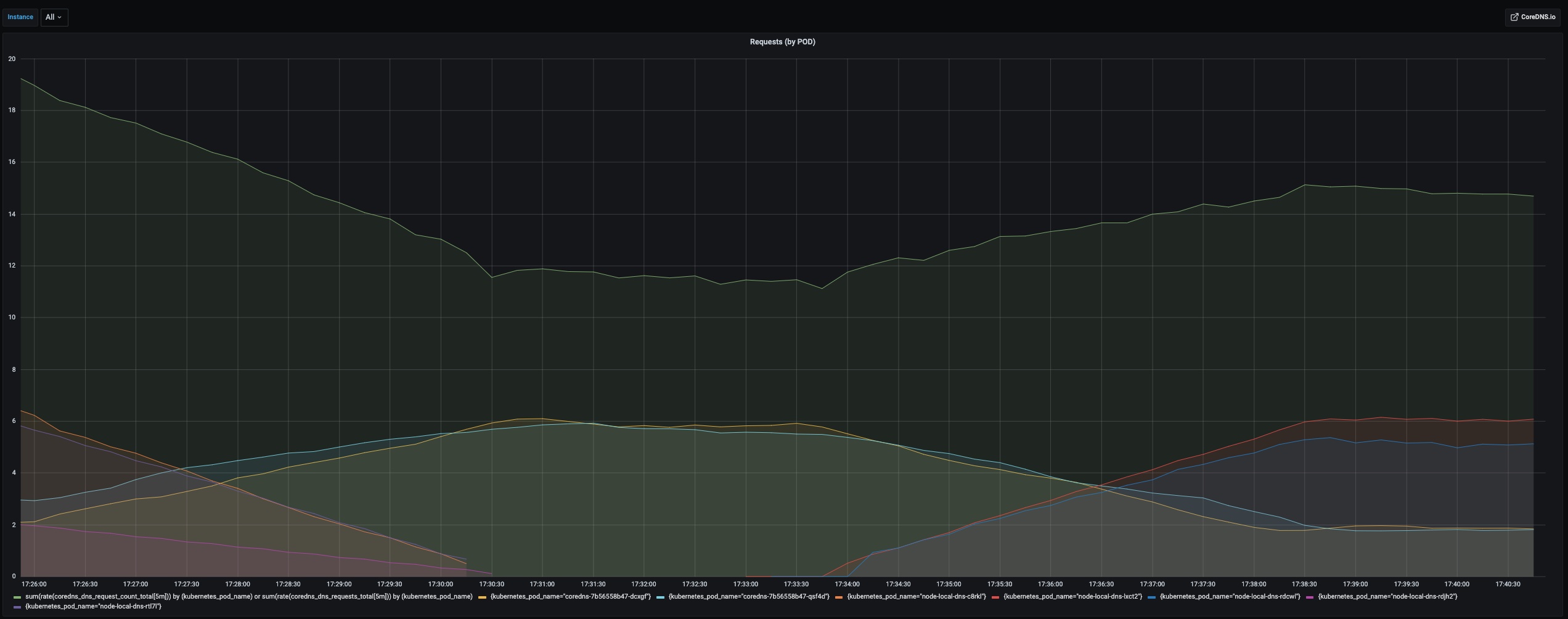Toggle the sum(rate(coredns_dns_request_count_total…)) legend series
This screenshot has height=619, width=1568.
click(x=248, y=597)
